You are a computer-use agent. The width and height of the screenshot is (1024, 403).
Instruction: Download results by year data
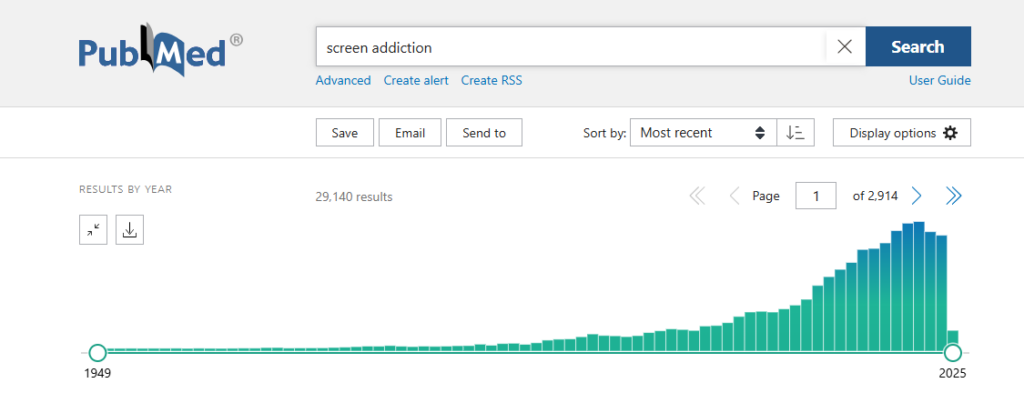tap(130, 230)
